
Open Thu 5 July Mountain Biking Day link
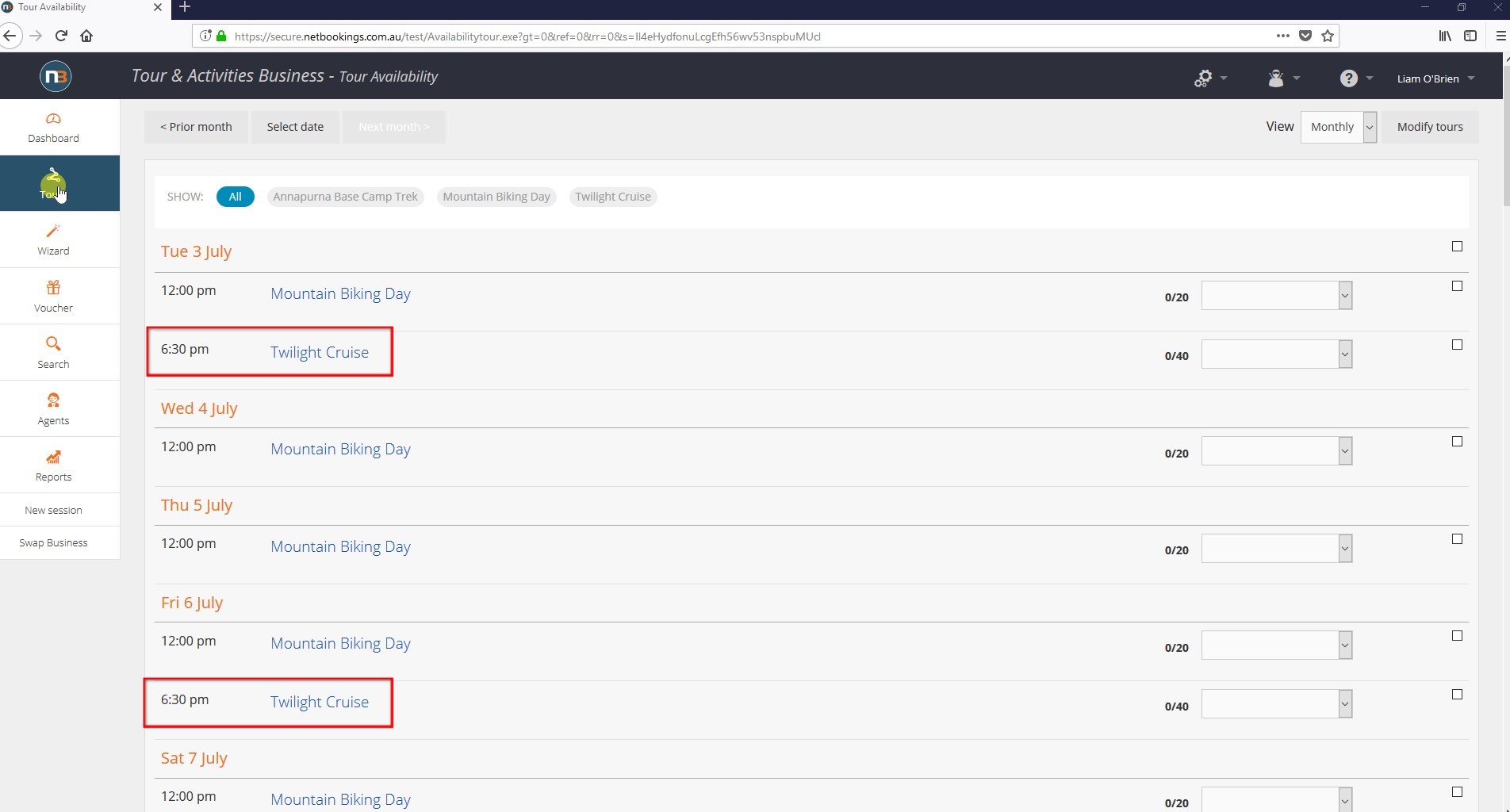(x=340, y=546)
